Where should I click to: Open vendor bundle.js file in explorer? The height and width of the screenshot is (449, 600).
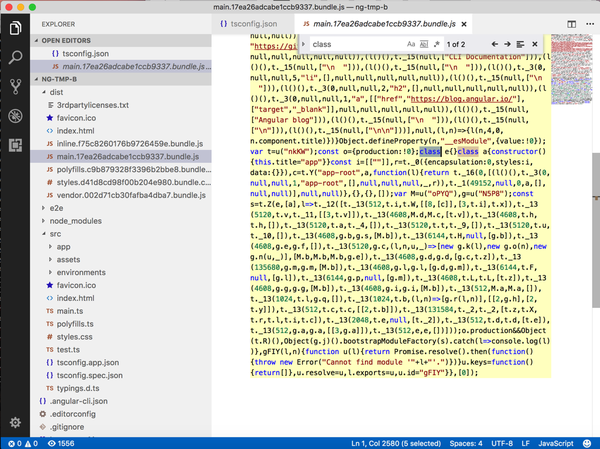pos(131,195)
